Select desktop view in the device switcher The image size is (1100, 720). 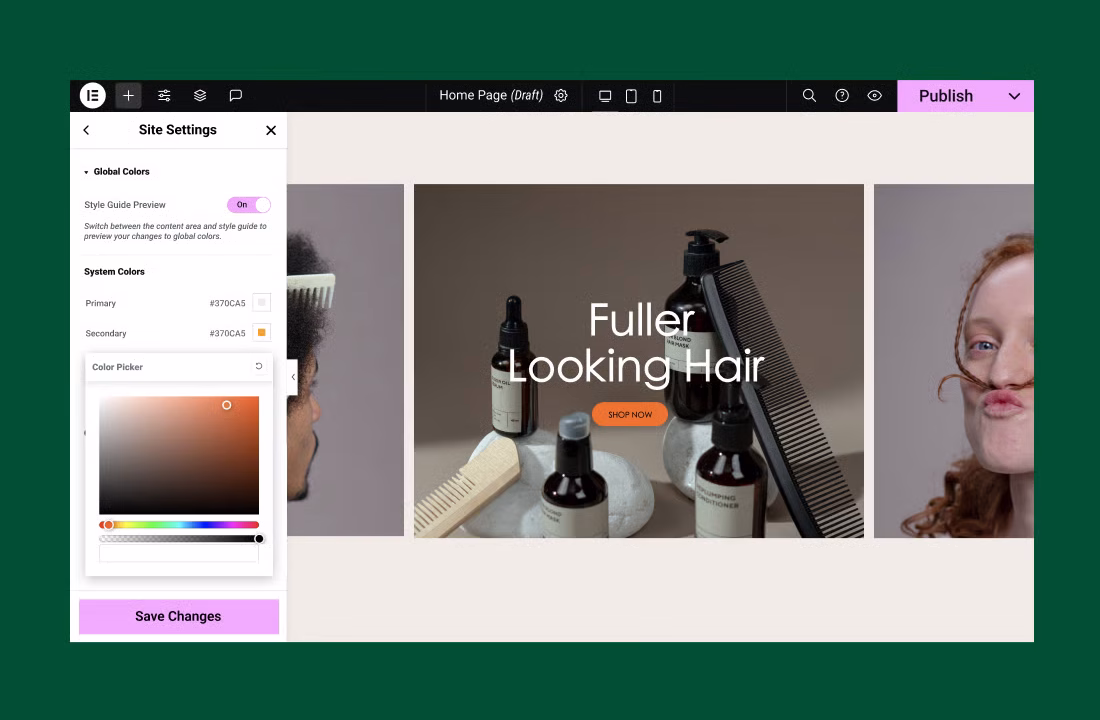click(x=605, y=95)
